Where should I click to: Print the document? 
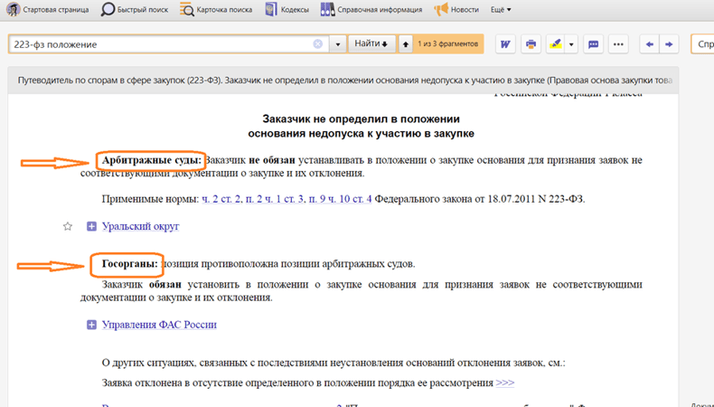530,44
